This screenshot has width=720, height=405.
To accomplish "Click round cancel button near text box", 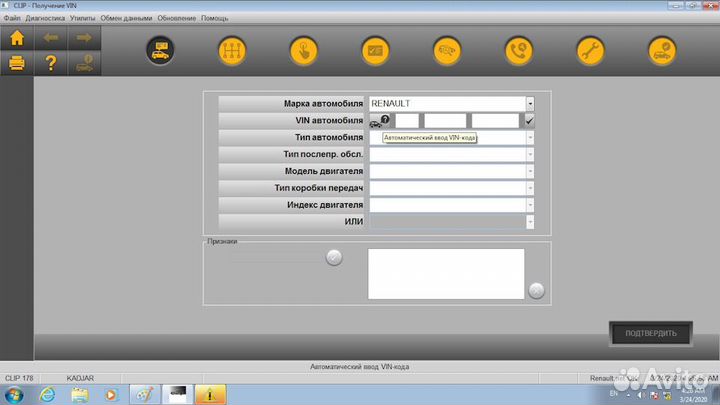I will (x=536, y=291).
